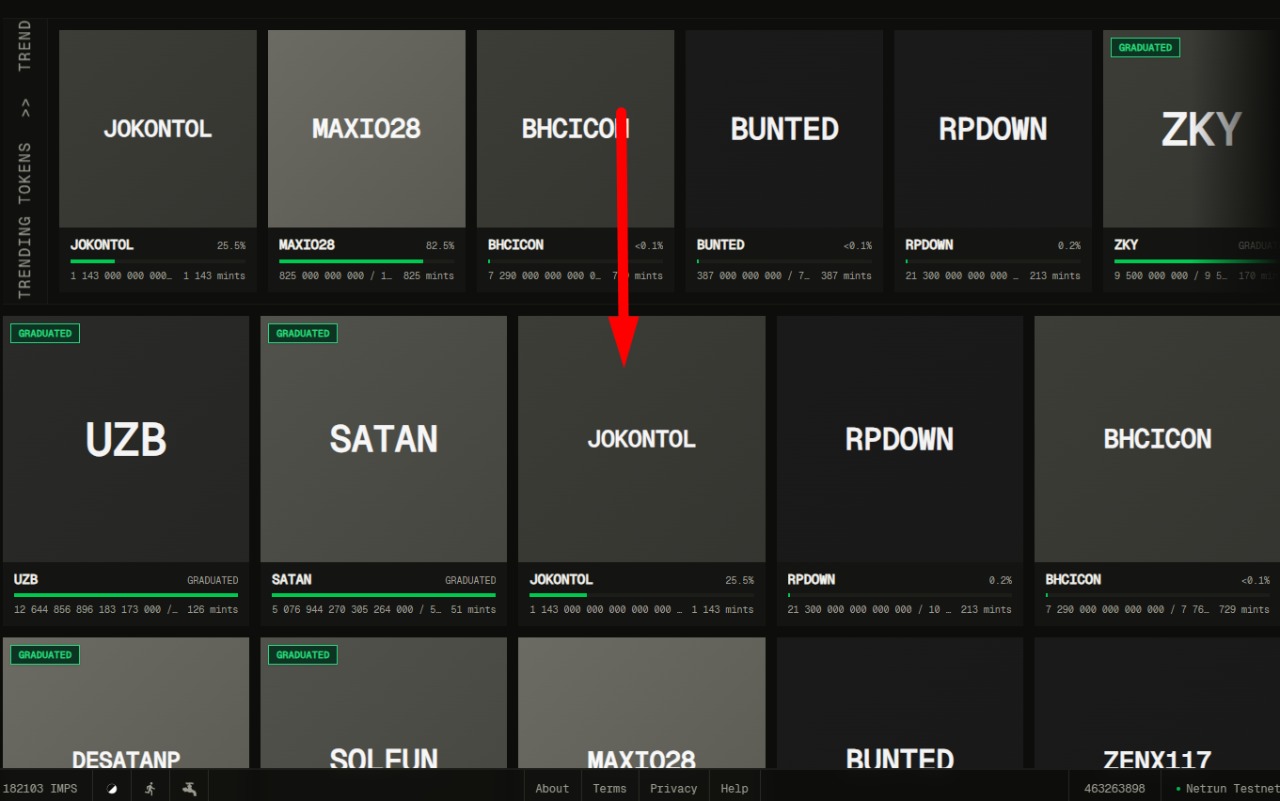Click 25.5% on the main grid JOKONTOL card
Viewport: 1280px width, 801px height.
pyautogui.click(x=740, y=580)
